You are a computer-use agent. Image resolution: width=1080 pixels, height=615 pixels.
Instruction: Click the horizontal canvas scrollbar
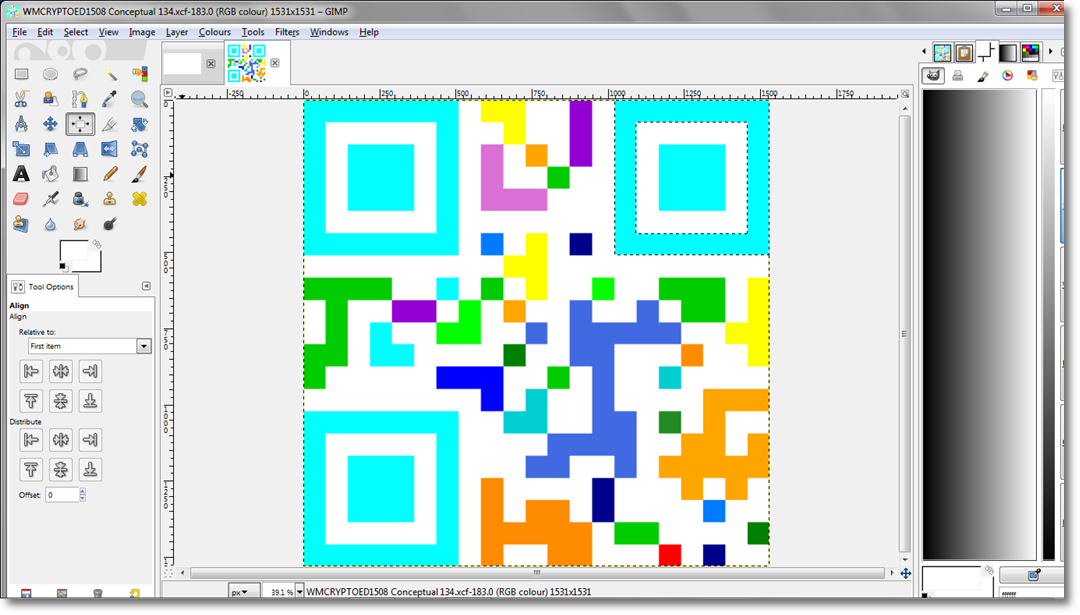tap(537, 572)
